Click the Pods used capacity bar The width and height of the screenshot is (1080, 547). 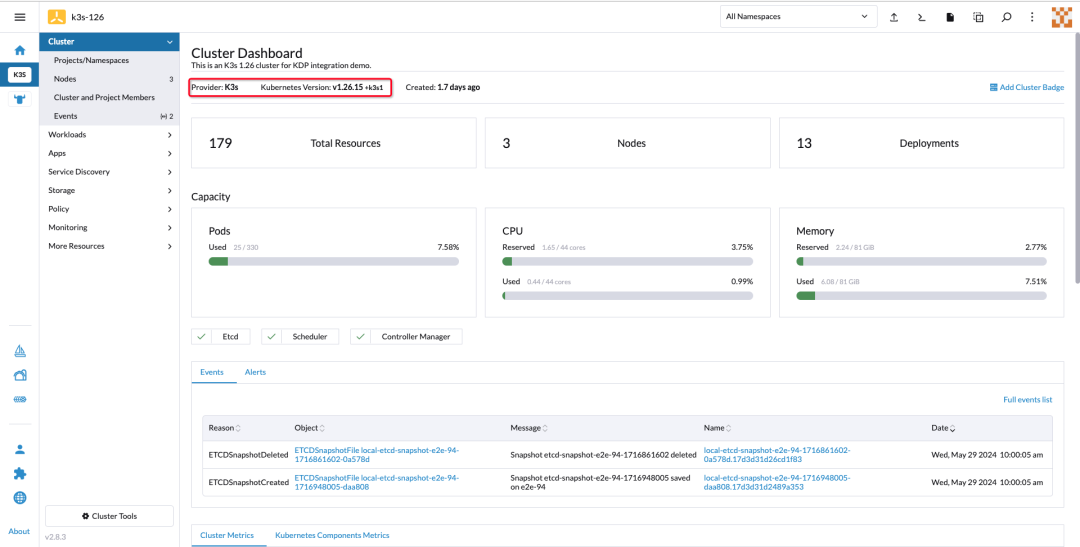333,261
